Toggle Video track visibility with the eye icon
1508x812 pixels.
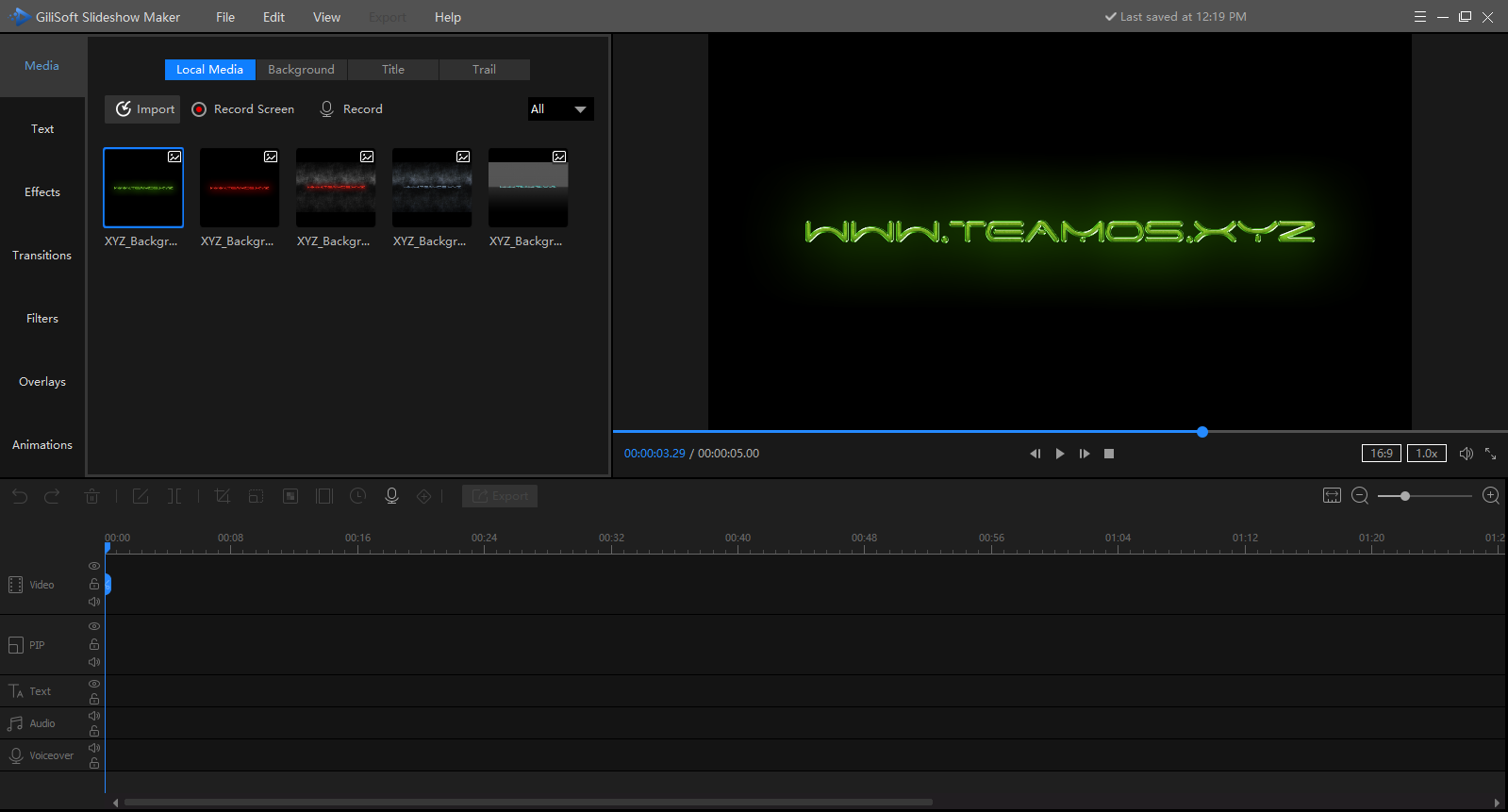(x=94, y=566)
